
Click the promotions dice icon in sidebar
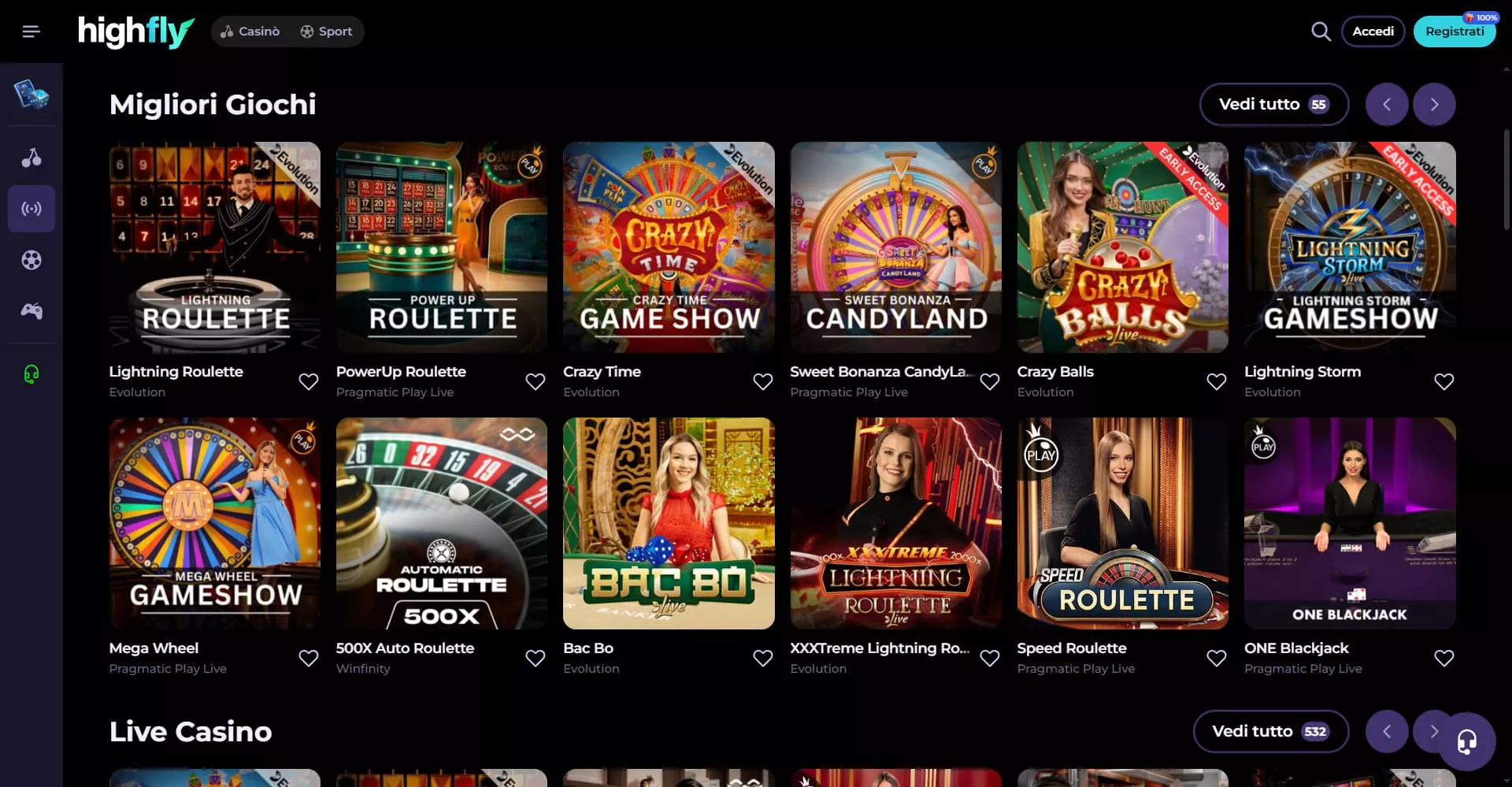coord(31,95)
